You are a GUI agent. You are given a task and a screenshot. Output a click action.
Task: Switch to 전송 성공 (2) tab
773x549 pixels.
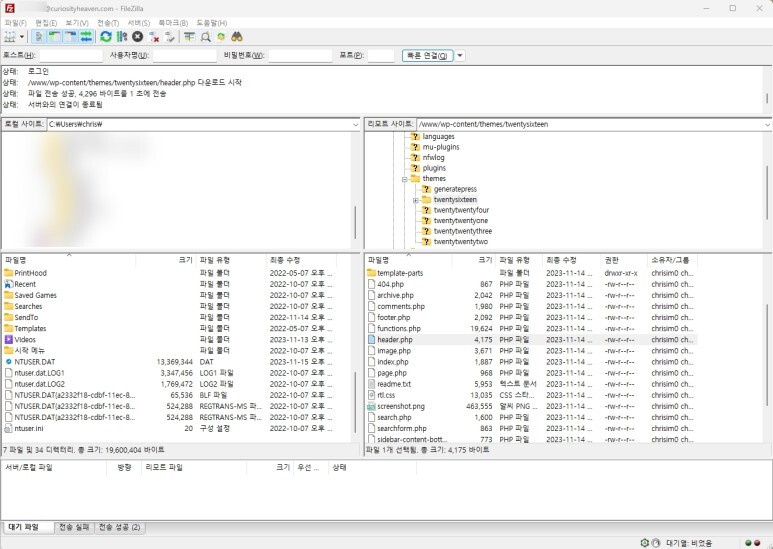[119, 527]
